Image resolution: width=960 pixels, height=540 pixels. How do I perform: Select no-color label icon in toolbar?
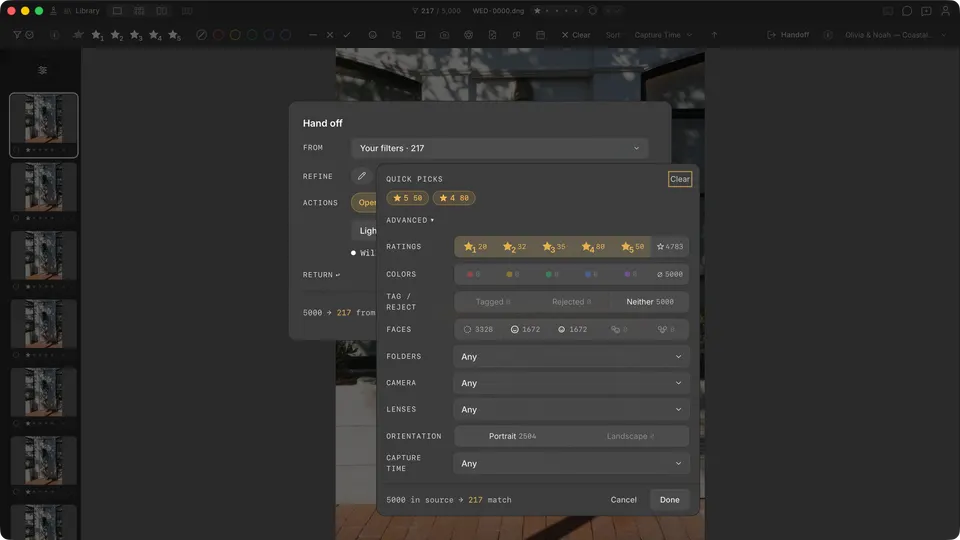point(201,35)
